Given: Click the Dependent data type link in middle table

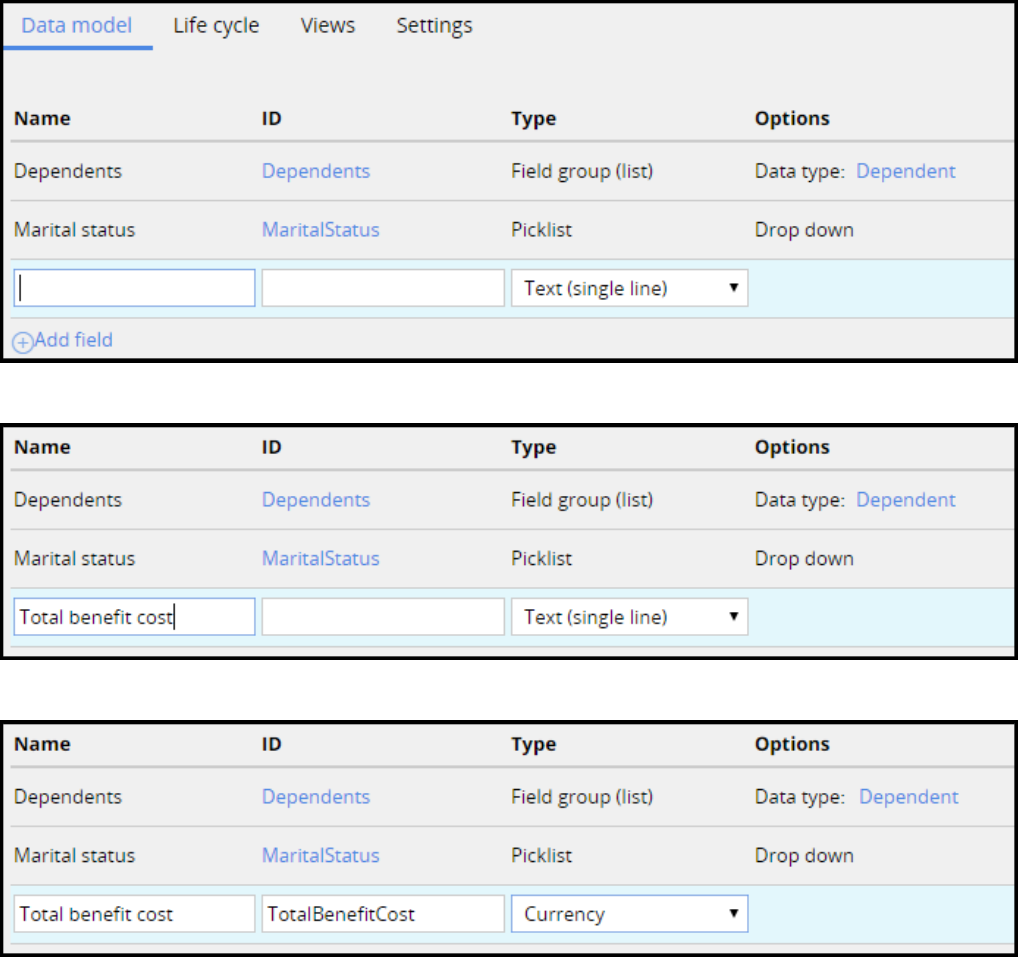Looking at the screenshot, I should coord(906,500).
